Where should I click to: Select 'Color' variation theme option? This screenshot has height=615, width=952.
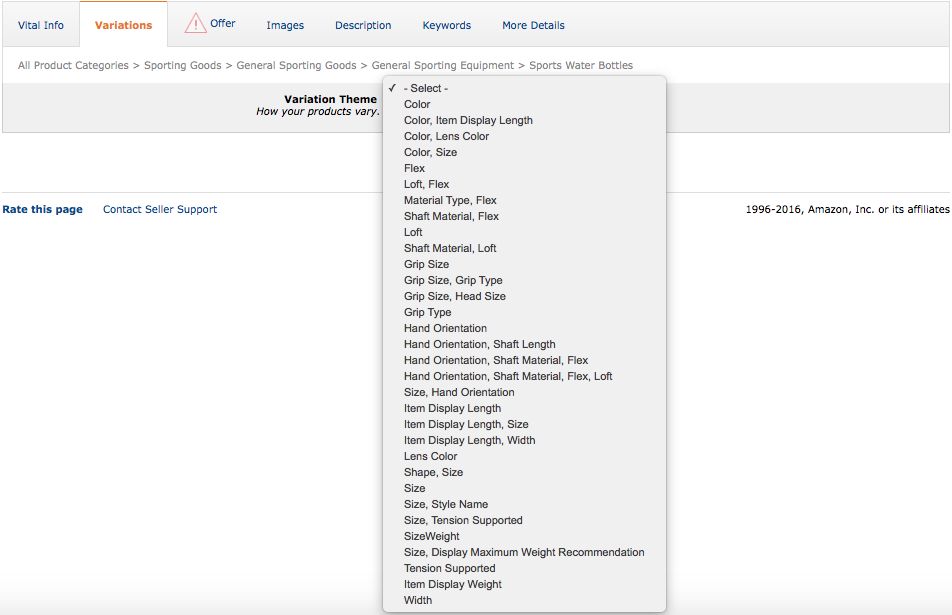(417, 104)
